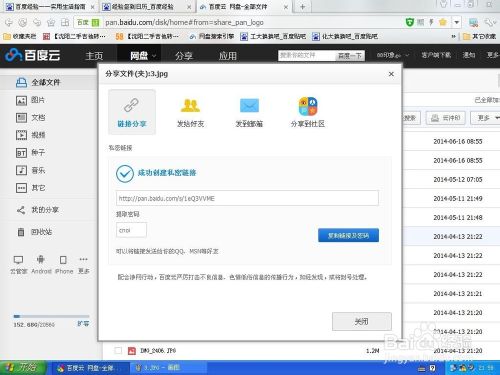Click 通知 in header
This screenshot has height=375, width=500.
tap(469, 55)
